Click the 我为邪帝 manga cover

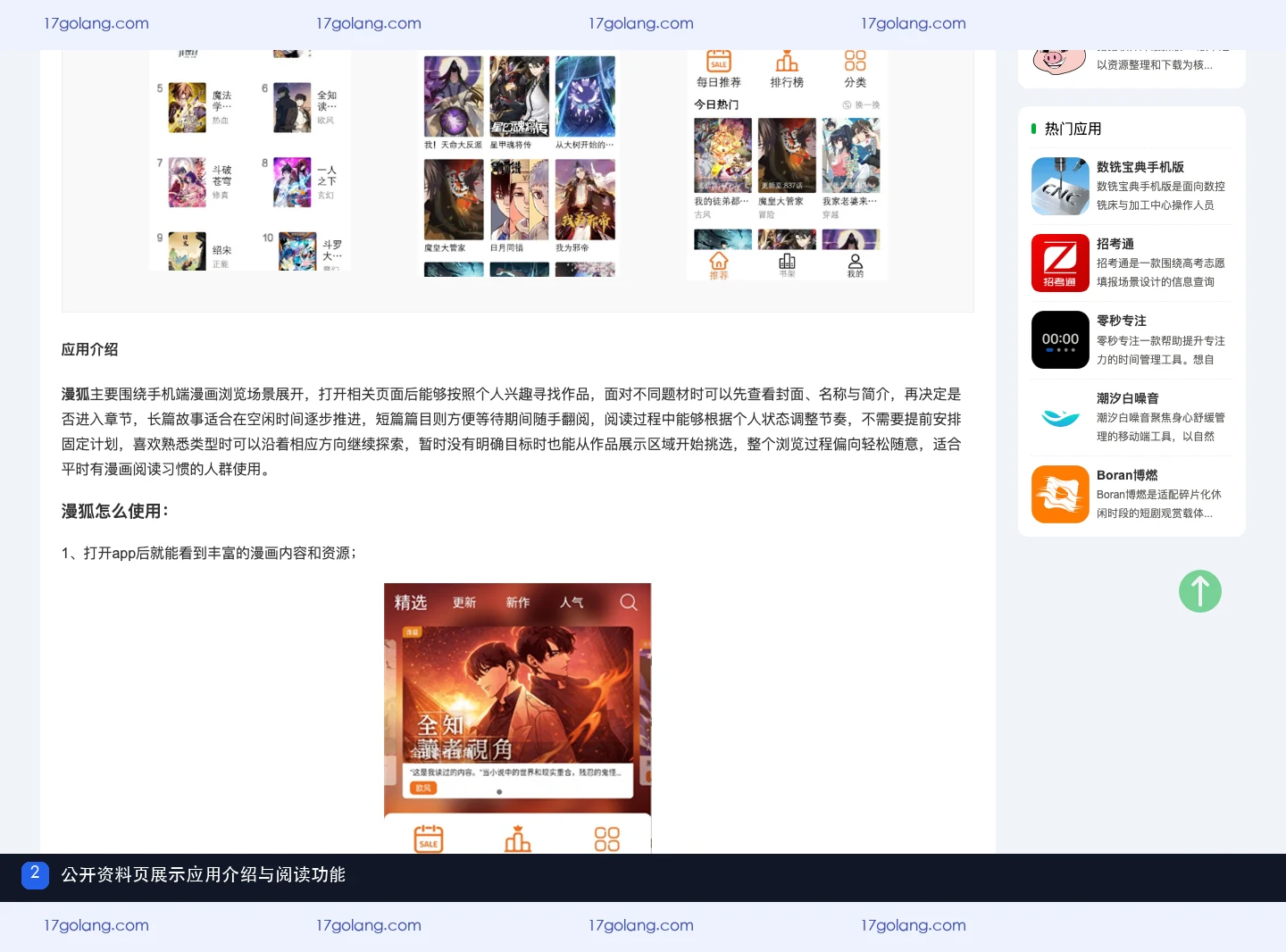click(x=585, y=199)
